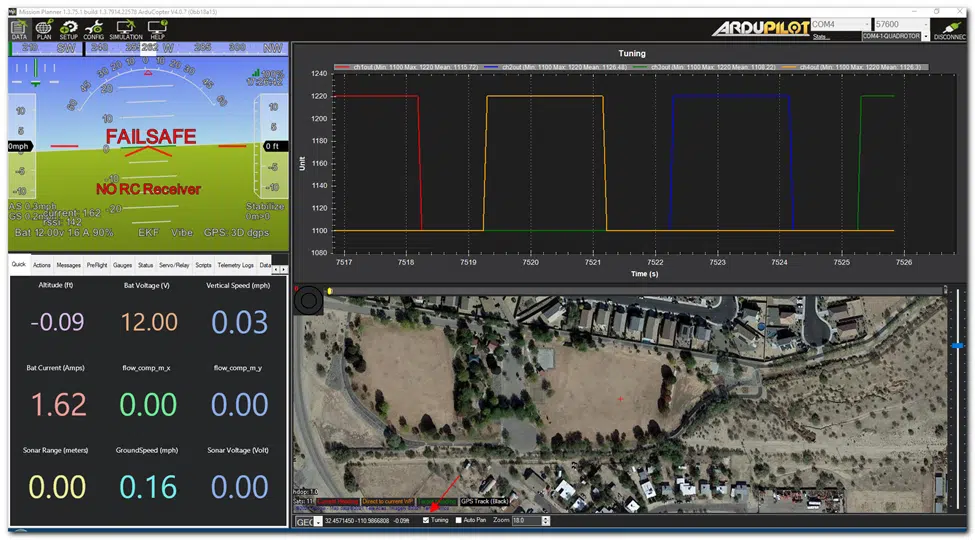The height and width of the screenshot is (540, 975).
Task: Click the Stabilize flight mode text on HUD
Action: (265, 207)
